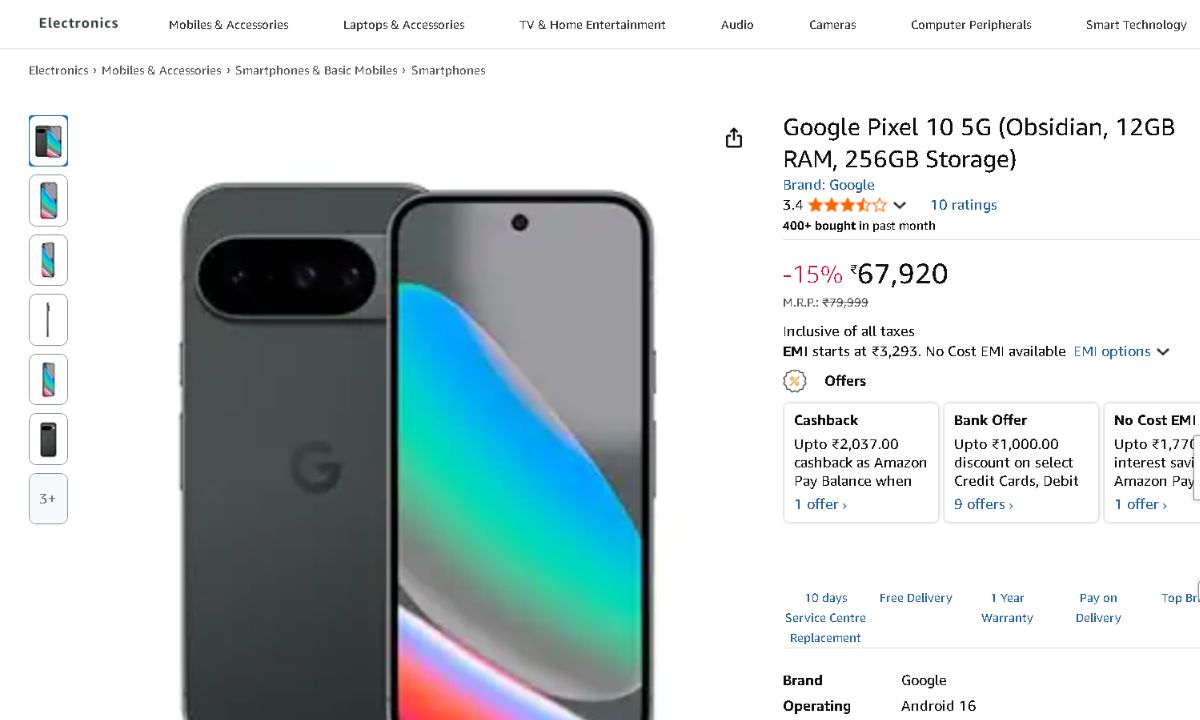Click the Smartphones & Basic Mobiles breadcrumb
The height and width of the screenshot is (720, 1200).
click(316, 71)
